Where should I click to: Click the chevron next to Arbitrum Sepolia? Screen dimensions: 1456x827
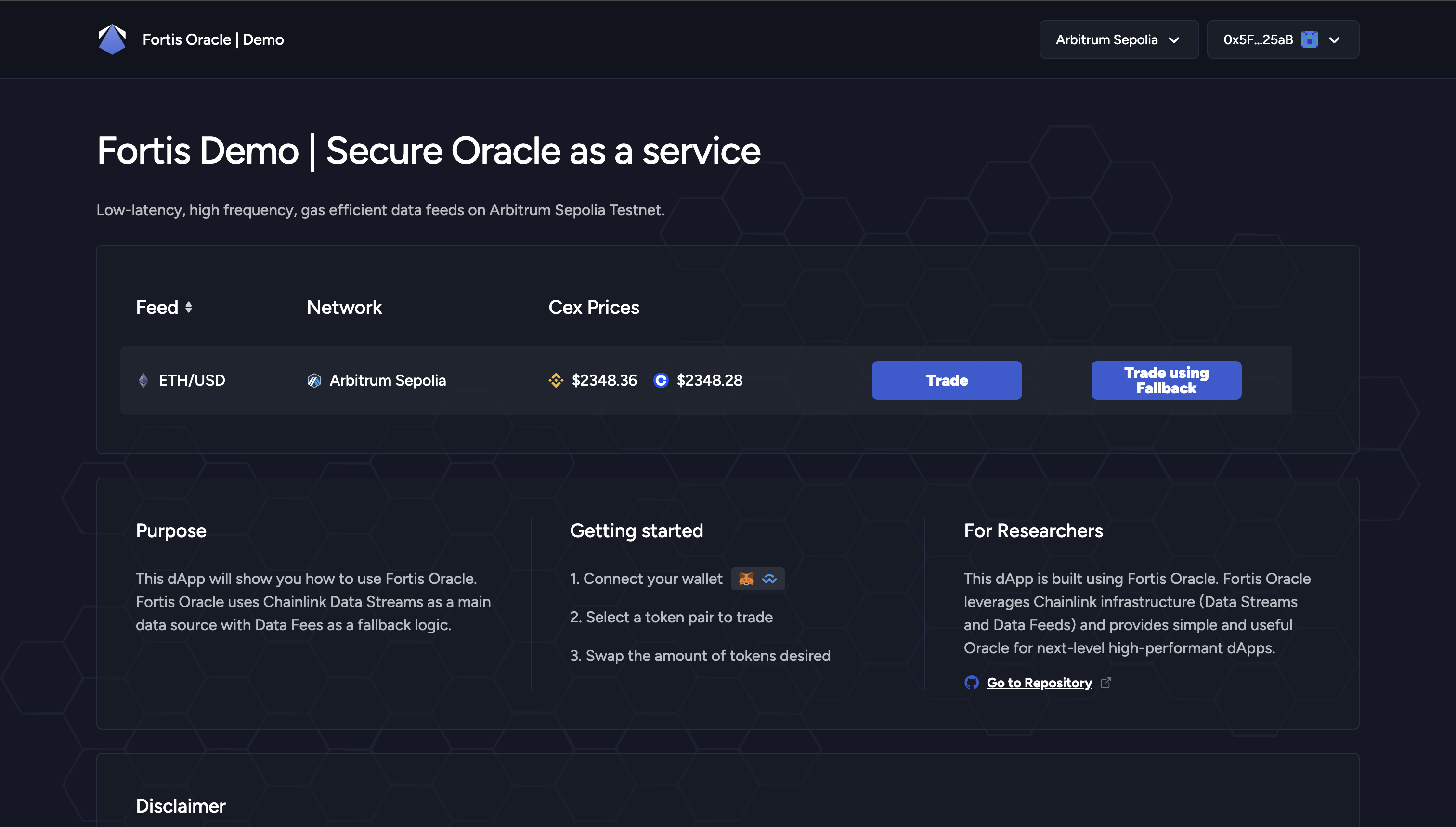point(1174,40)
